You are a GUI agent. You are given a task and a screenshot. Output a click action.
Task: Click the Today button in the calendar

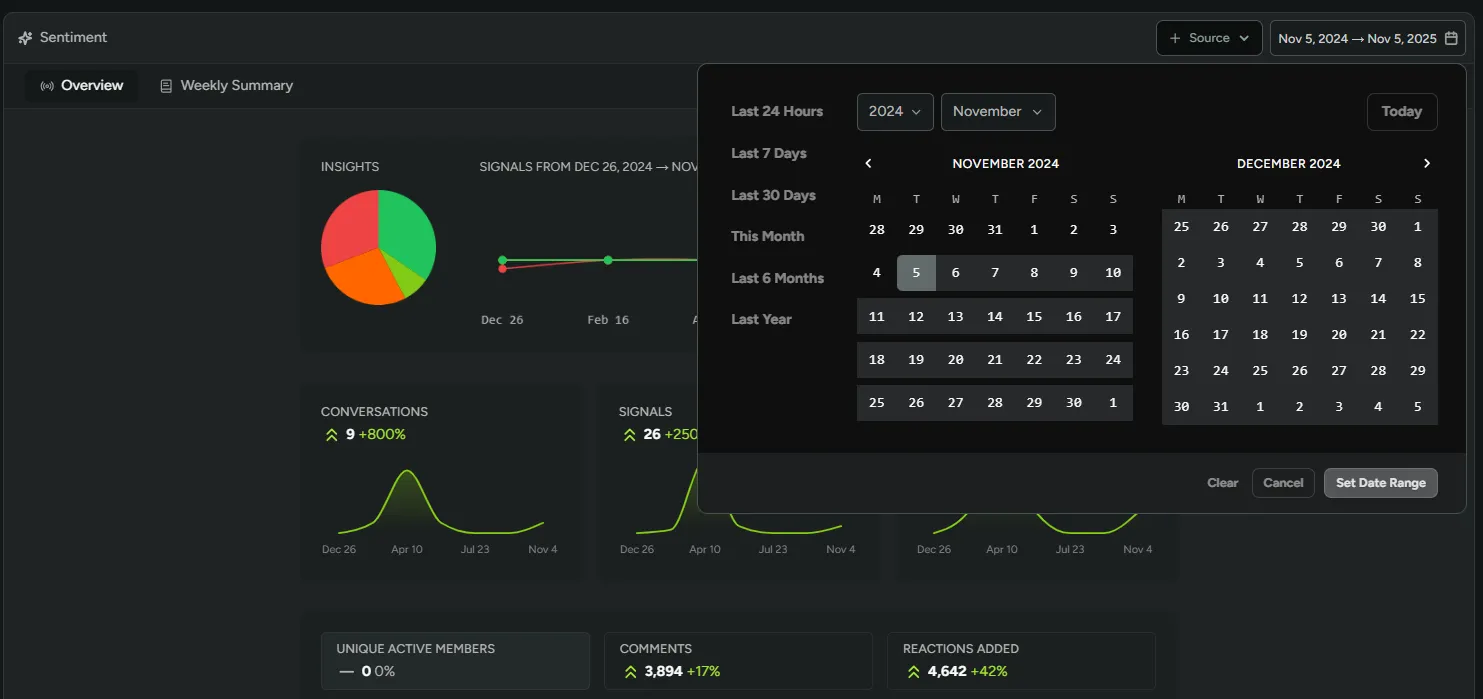(1401, 111)
